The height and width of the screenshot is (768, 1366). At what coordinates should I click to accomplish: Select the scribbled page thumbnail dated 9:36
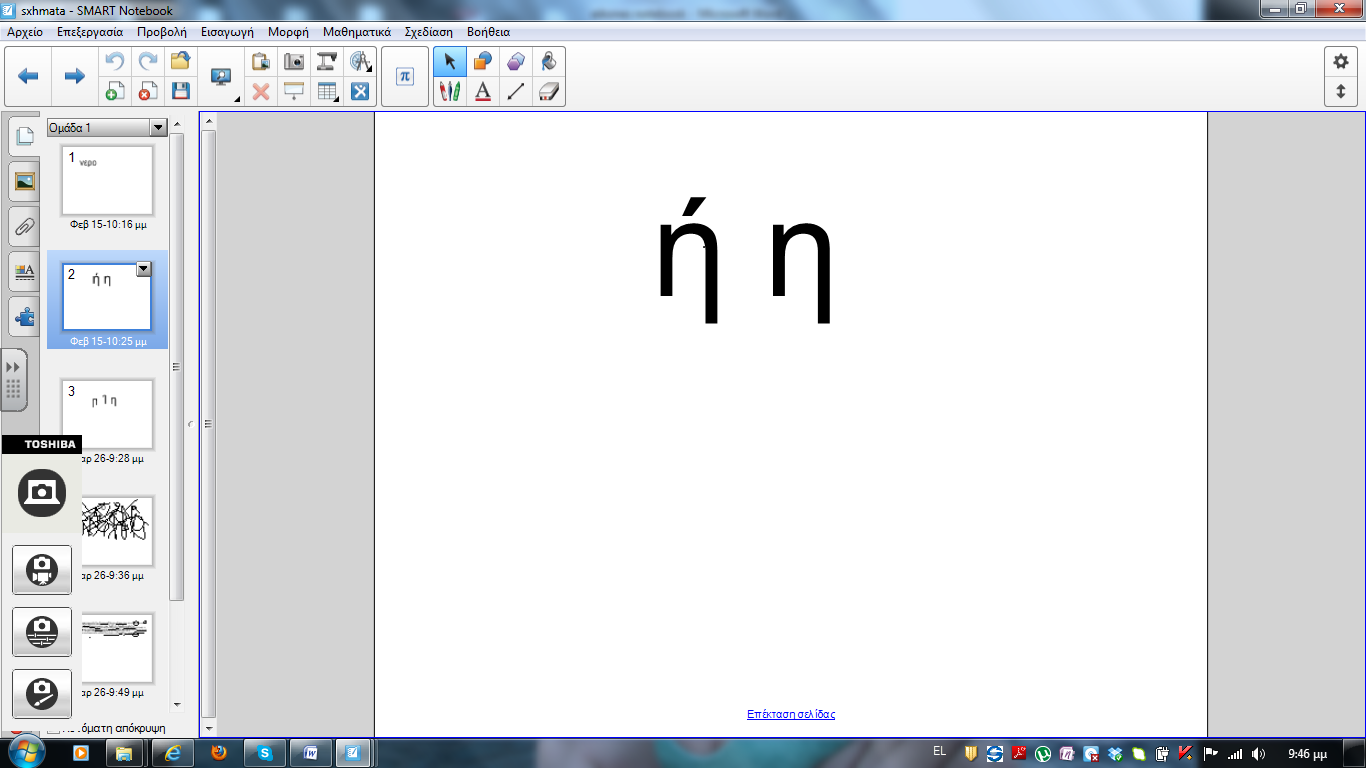[x=116, y=531]
